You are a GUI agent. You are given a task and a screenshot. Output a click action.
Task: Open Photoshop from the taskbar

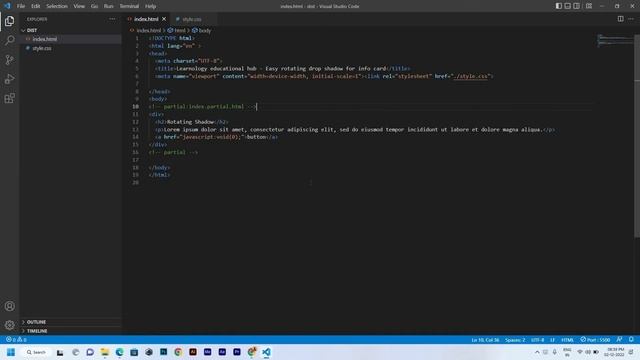click(x=163, y=352)
